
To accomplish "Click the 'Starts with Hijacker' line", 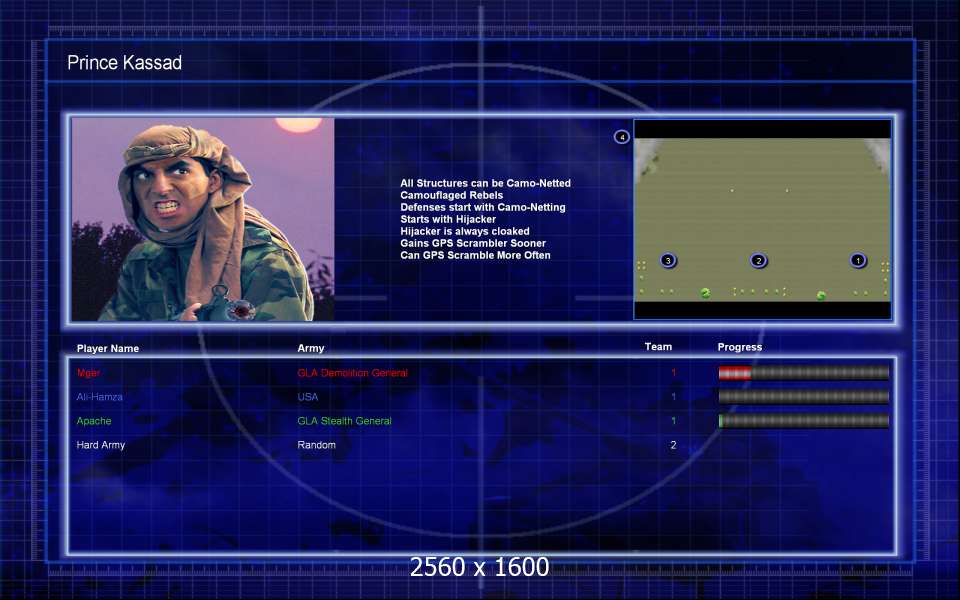I will tap(448, 219).
